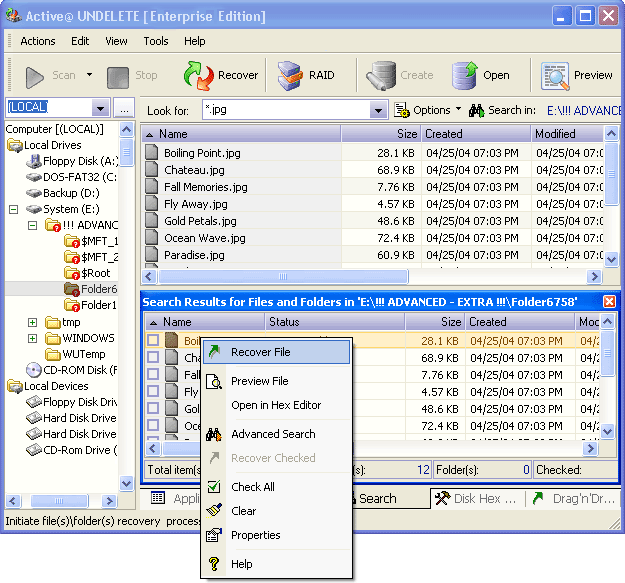Close the Search Results panel
Screen dimensions: 625x583
(x=609, y=302)
